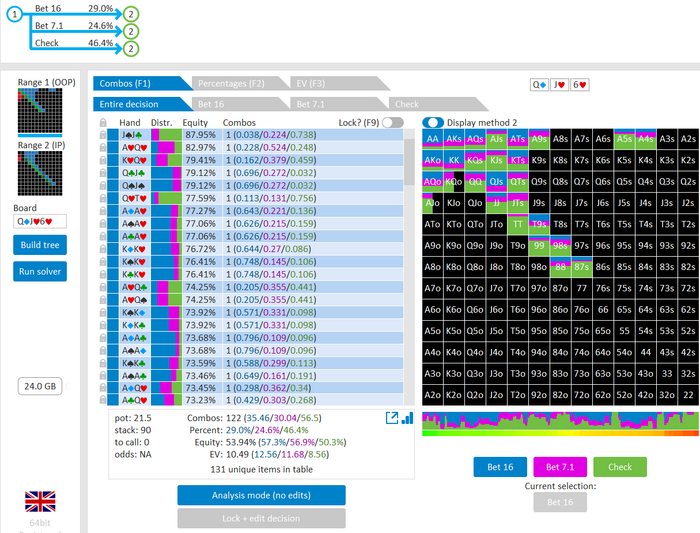Toggle the Lock? (F9) switch
Image resolution: width=700 pixels, height=533 pixels.
pyautogui.click(x=393, y=122)
